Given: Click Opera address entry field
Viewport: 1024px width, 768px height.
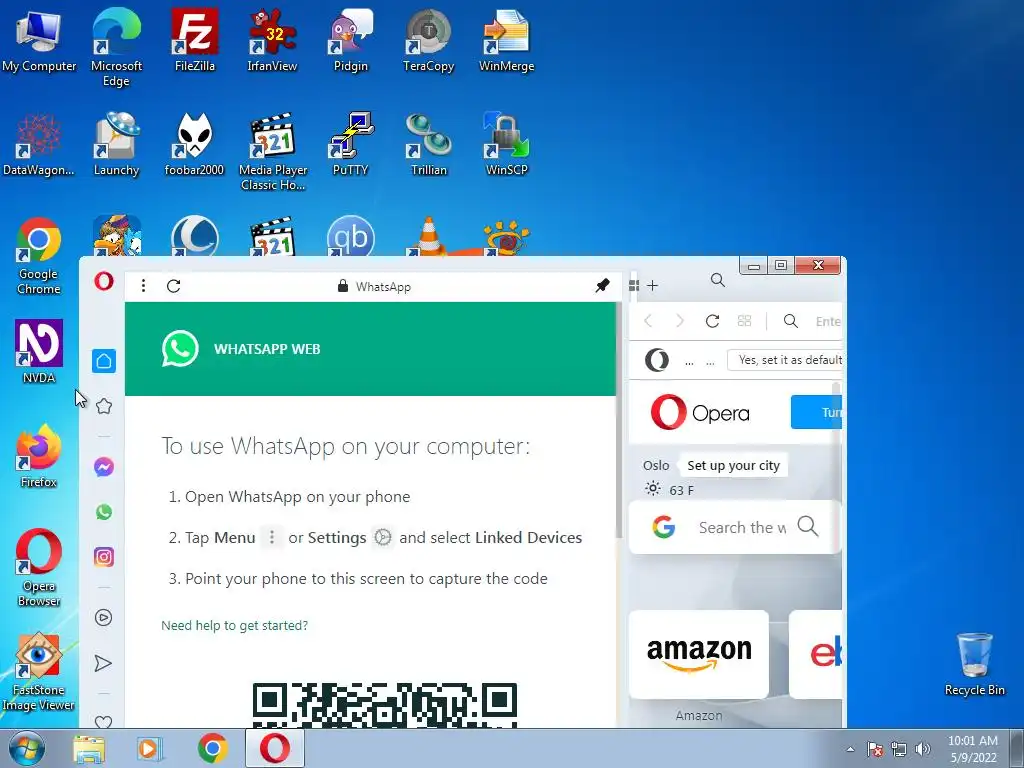Looking at the screenshot, I should coord(827,321).
